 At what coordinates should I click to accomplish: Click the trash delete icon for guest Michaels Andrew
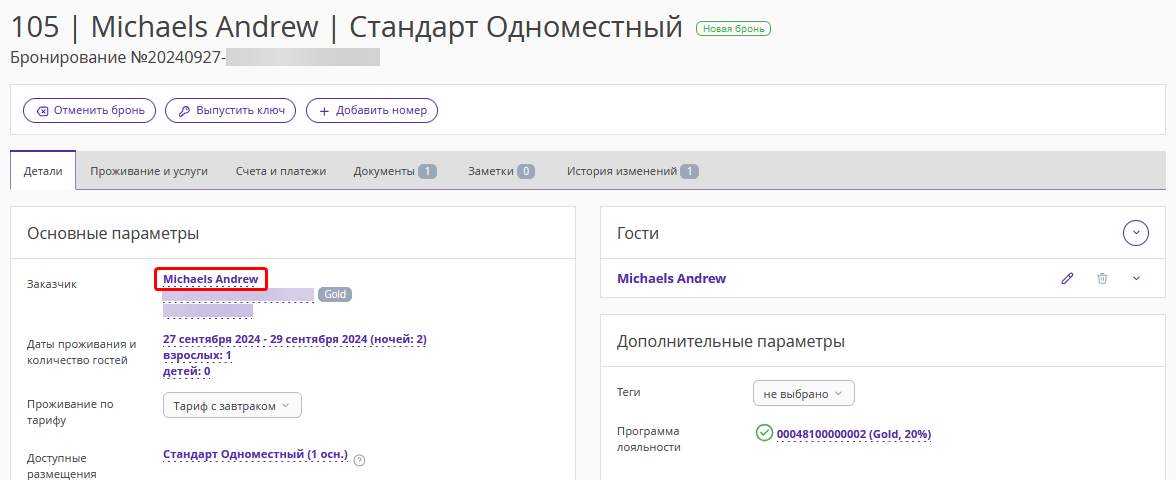click(x=1102, y=278)
